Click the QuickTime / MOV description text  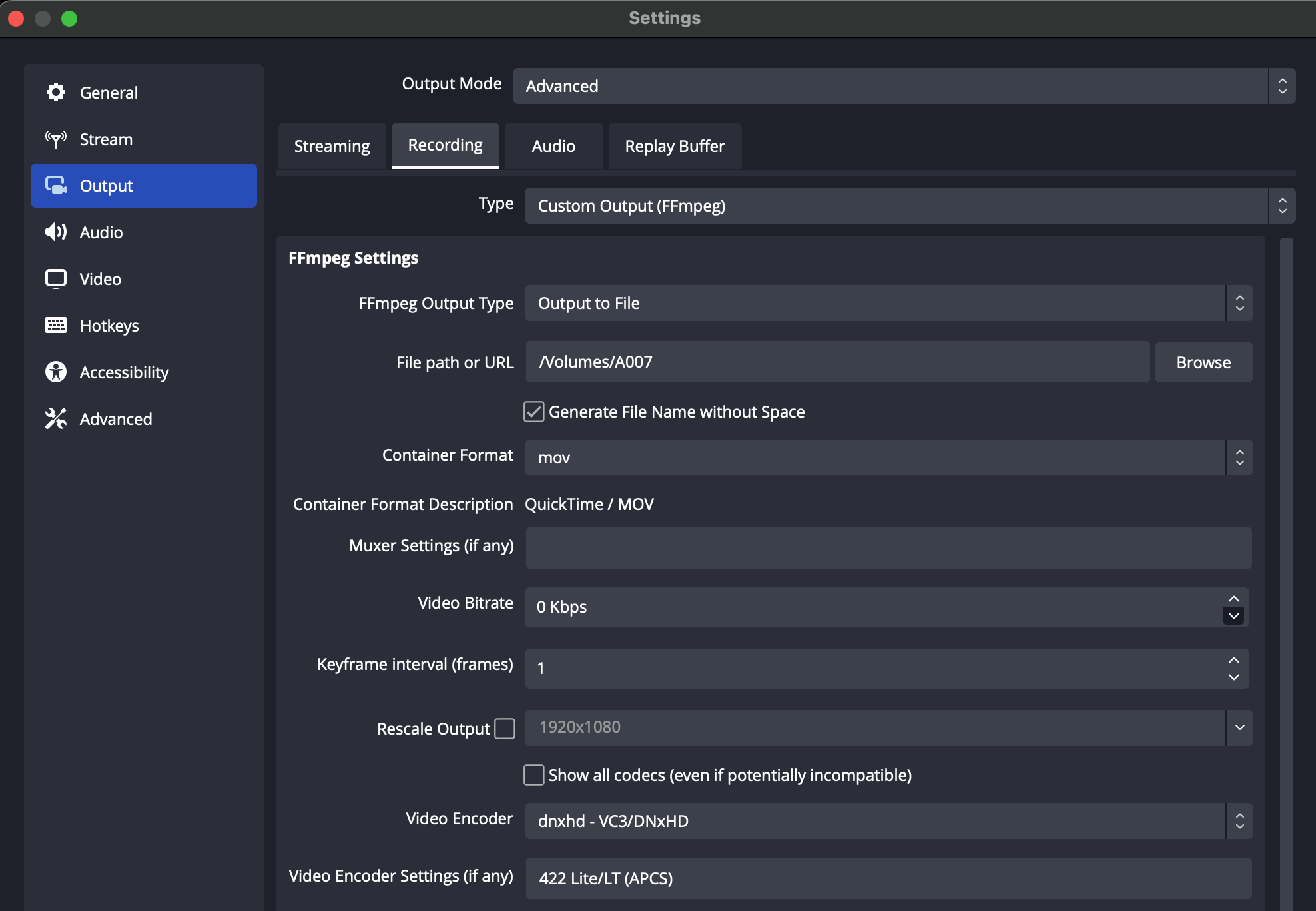click(589, 504)
